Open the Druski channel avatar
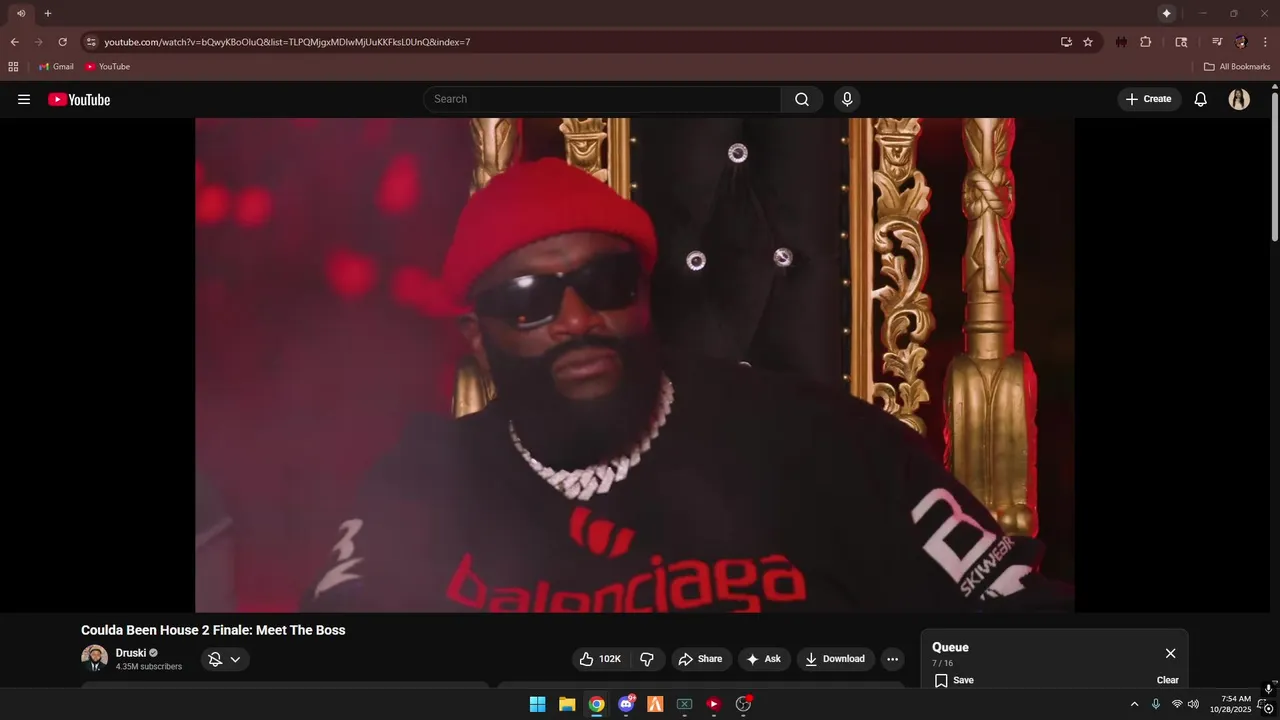 point(94,658)
